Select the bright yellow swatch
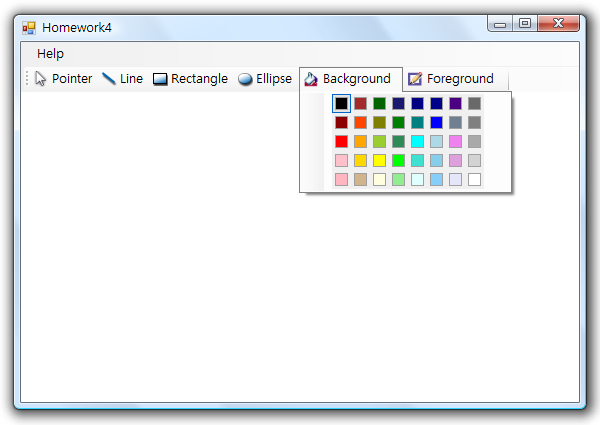Image resolution: width=600 pixels, height=425 pixels. point(379,161)
